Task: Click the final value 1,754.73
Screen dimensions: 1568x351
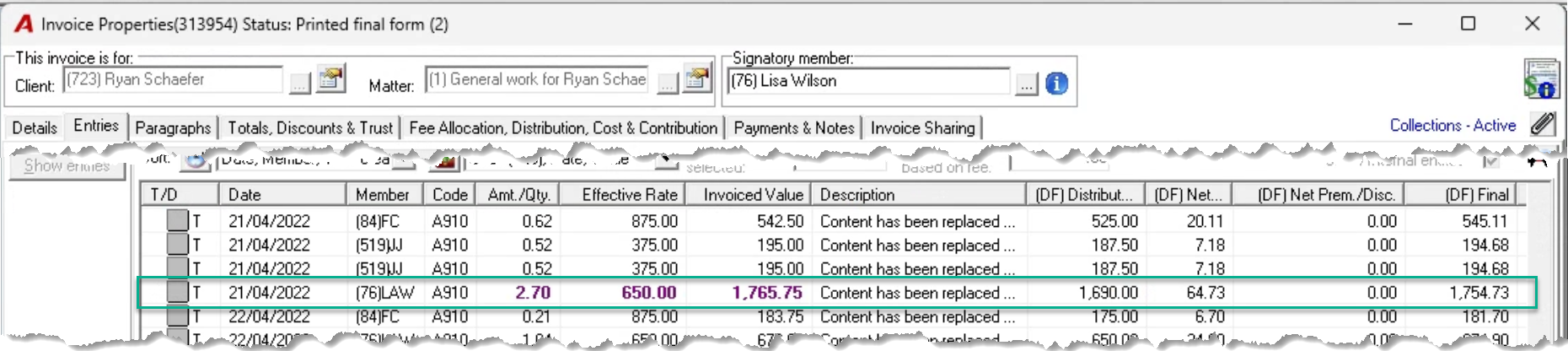Action: pos(1479,293)
